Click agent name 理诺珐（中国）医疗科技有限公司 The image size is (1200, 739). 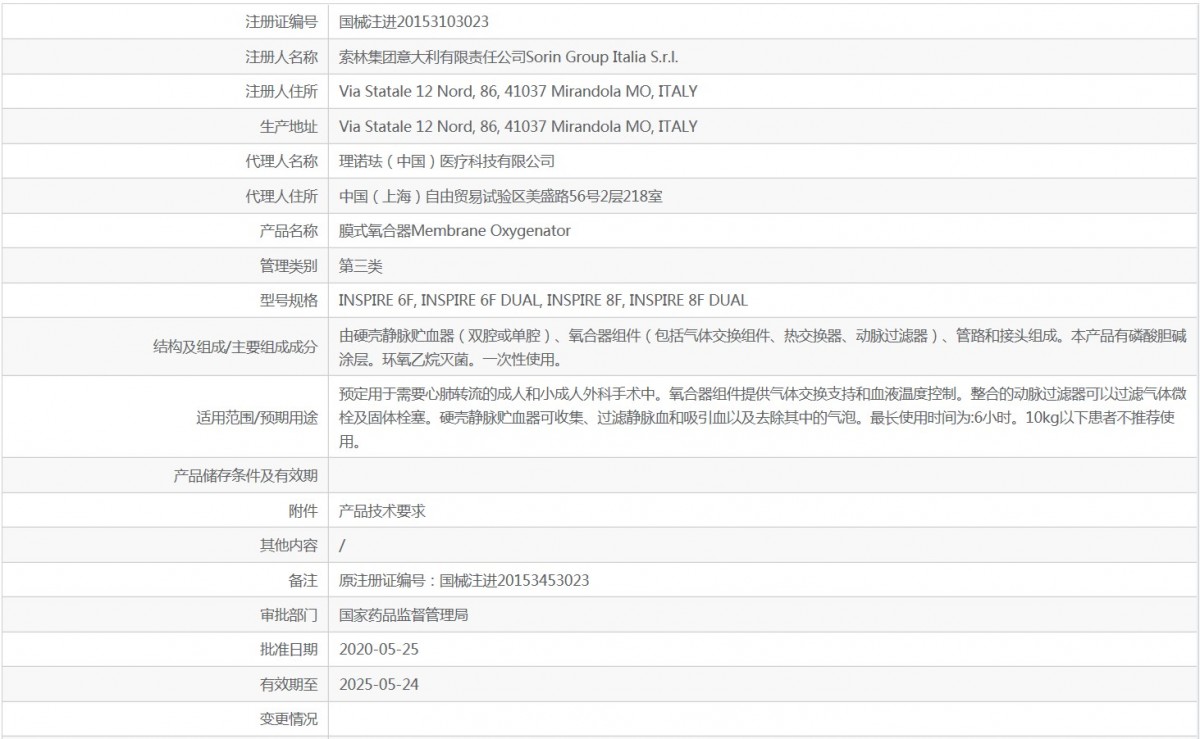(447, 161)
